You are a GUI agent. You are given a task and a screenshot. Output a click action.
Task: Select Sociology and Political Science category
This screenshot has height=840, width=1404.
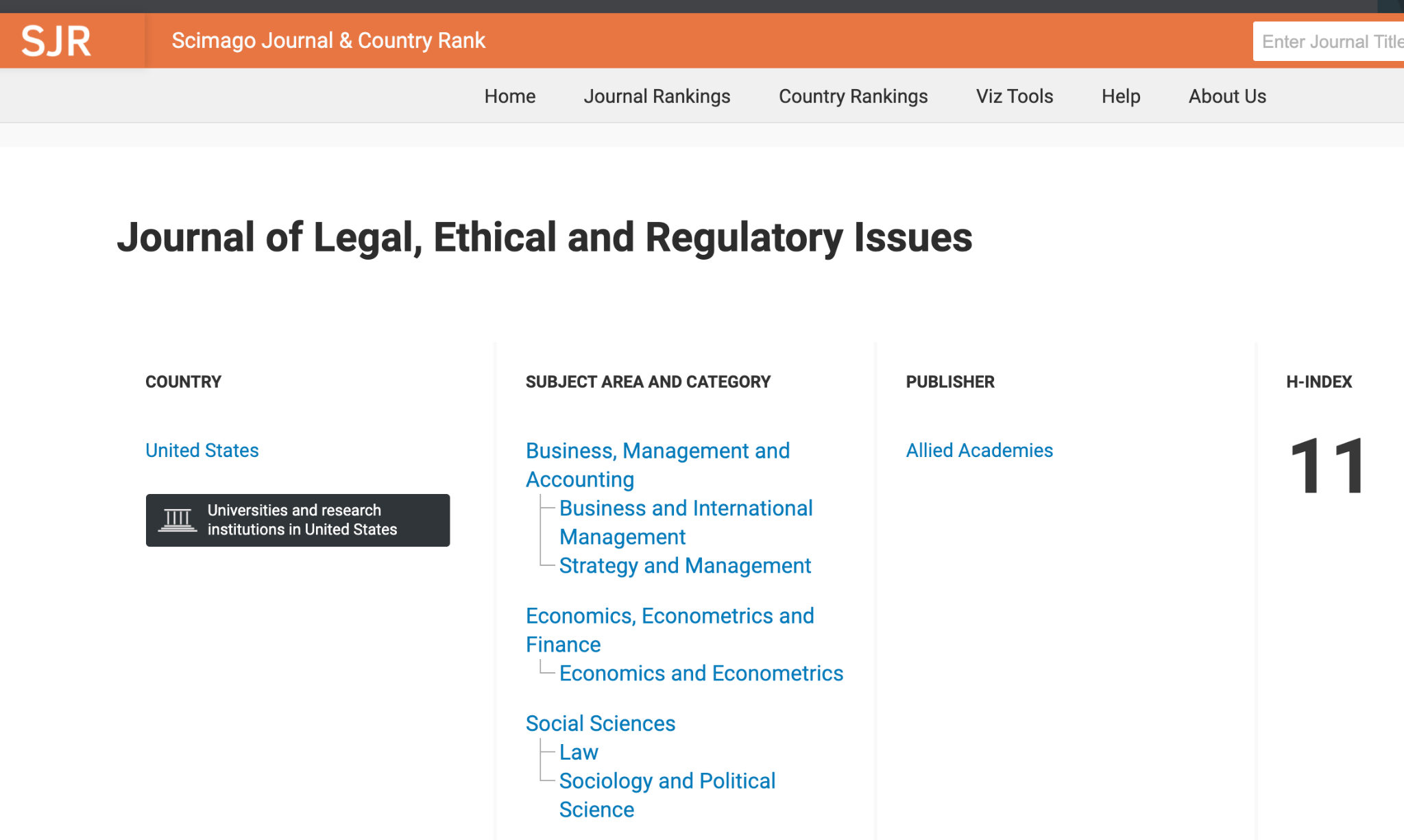[667, 795]
